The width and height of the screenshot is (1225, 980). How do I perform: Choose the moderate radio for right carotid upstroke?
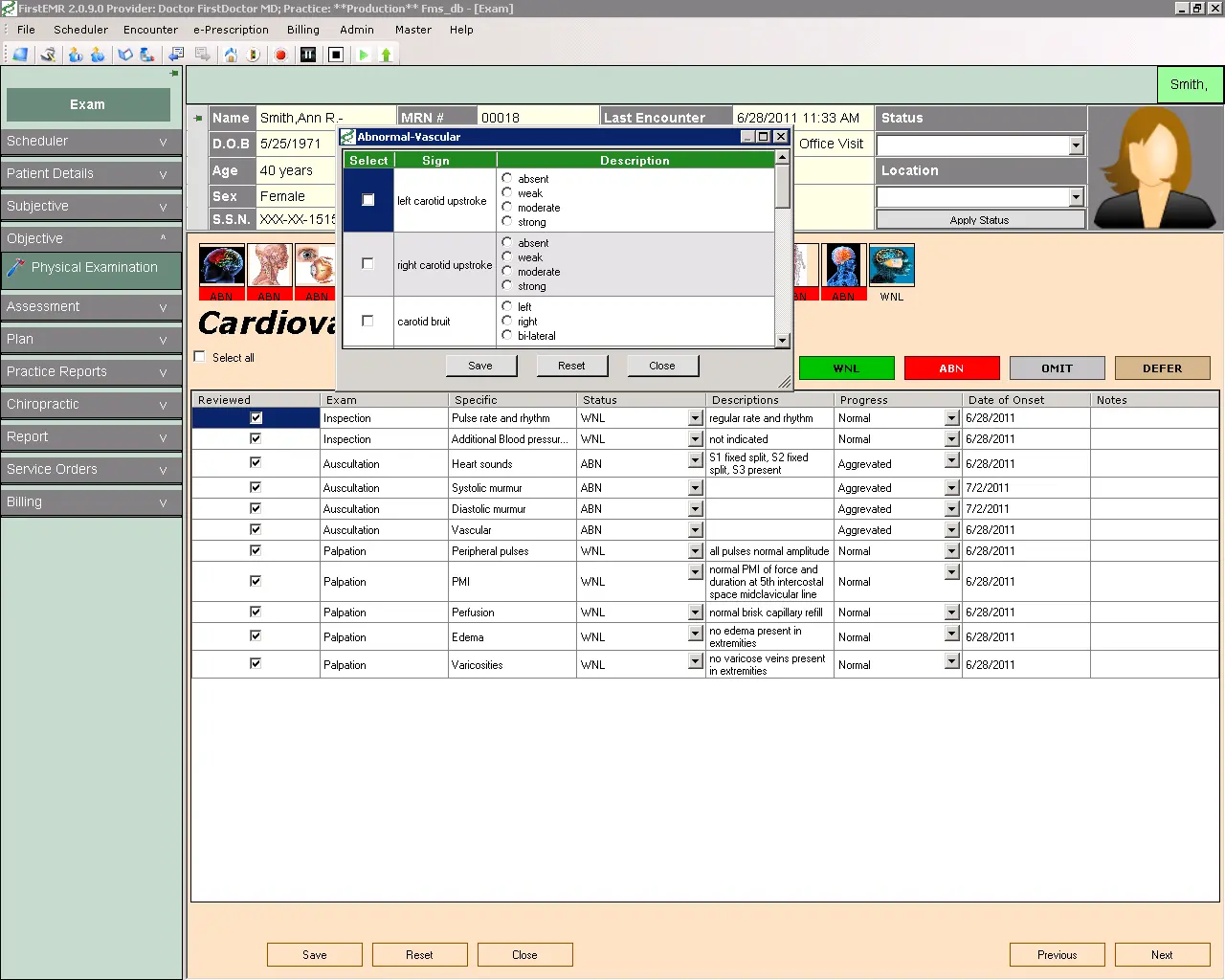tap(507, 271)
